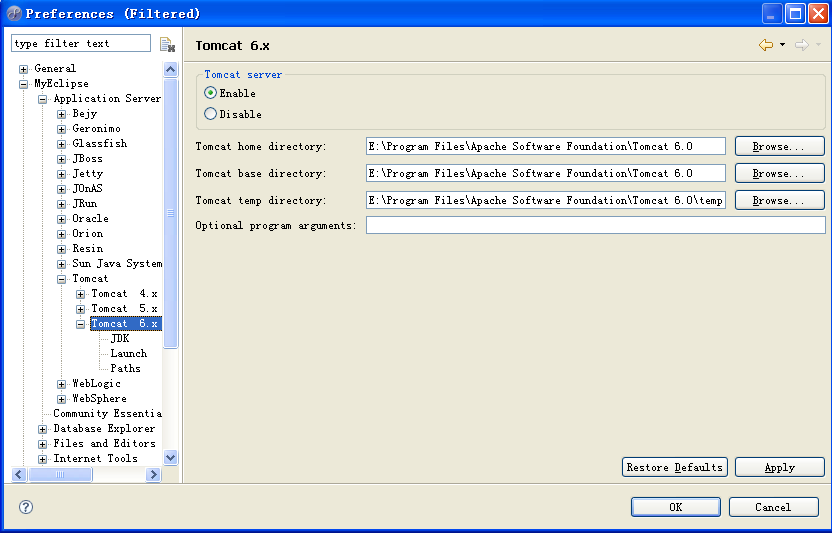832x533 pixels.
Task: Select the Glassfish label in tree
Action: click(100, 143)
